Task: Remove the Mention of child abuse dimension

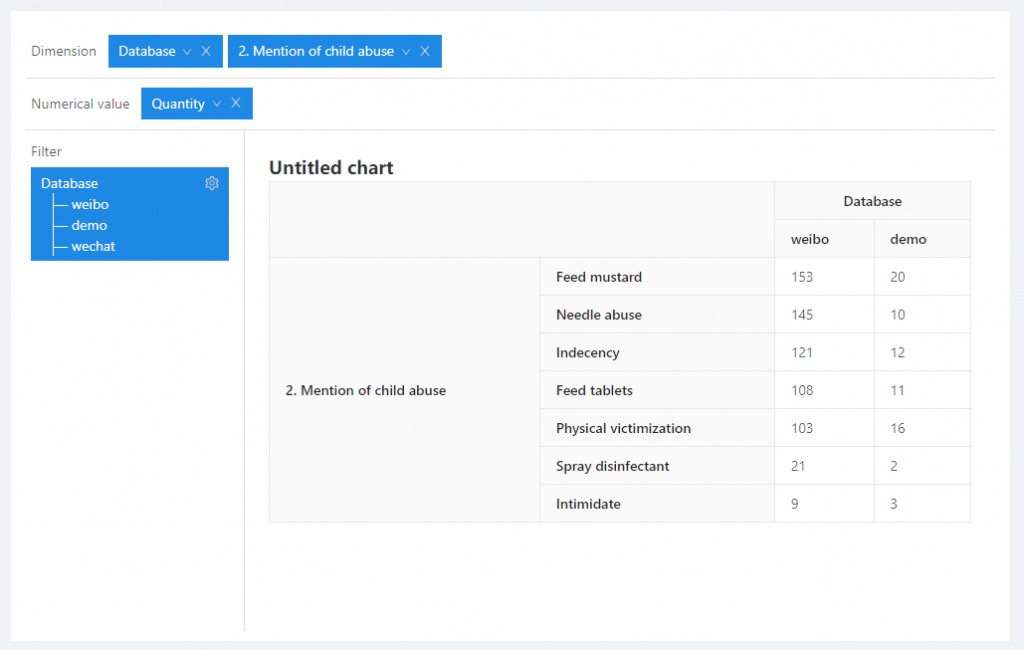Action: click(425, 51)
